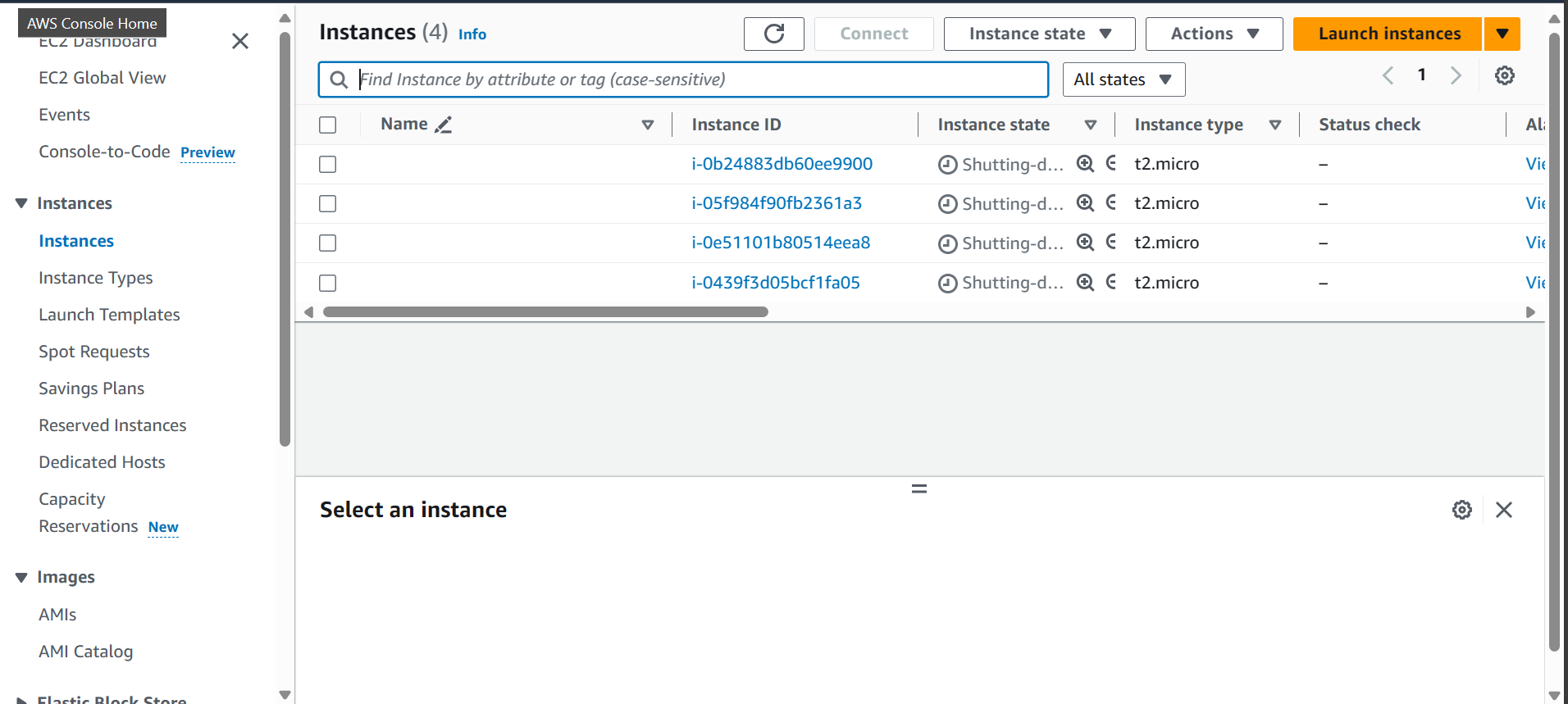Open Launch Templates page
This screenshot has height=704, width=1568.
coord(109,315)
